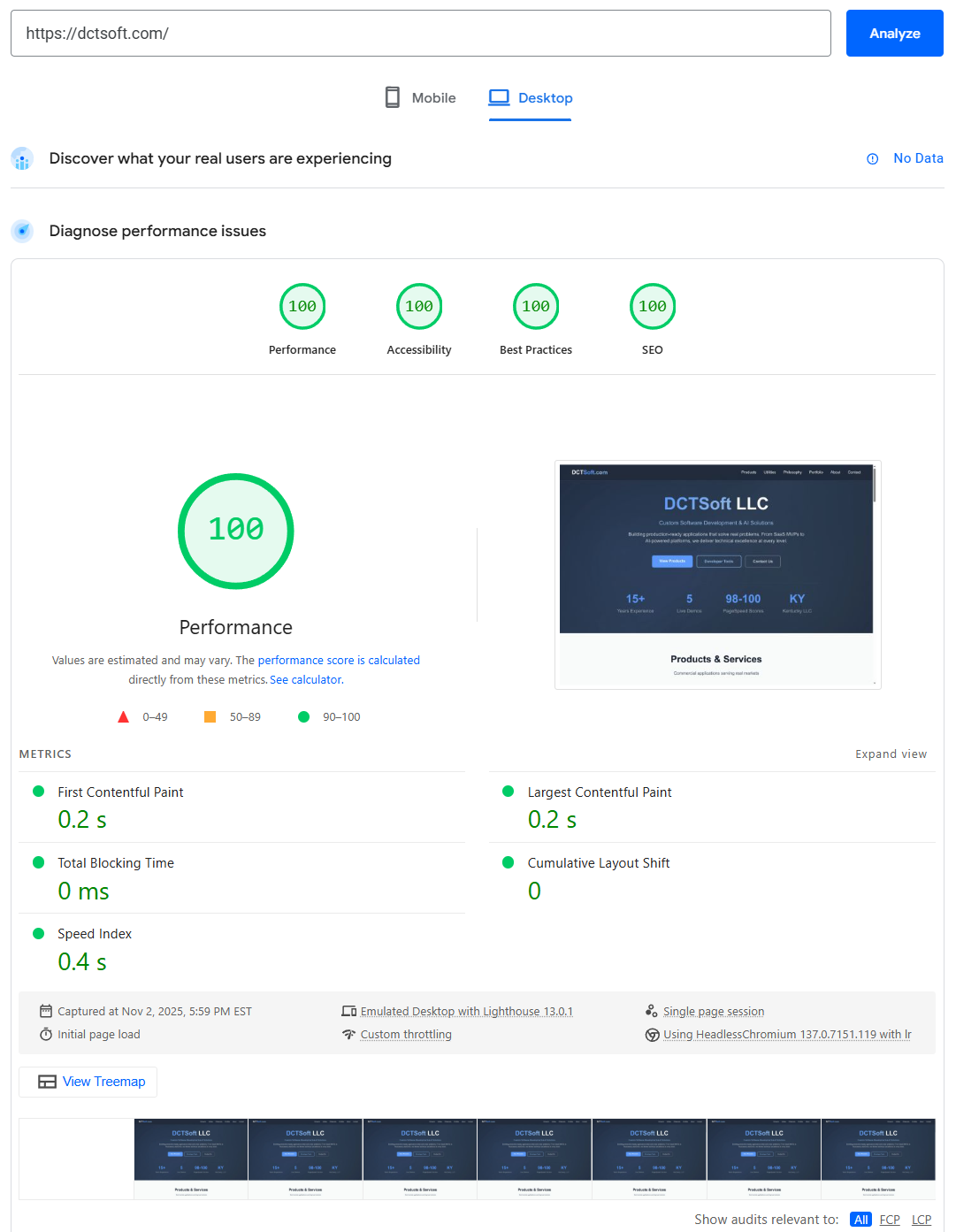956x1232 pixels.
Task: Select the Desktop tab
Action: click(x=530, y=97)
